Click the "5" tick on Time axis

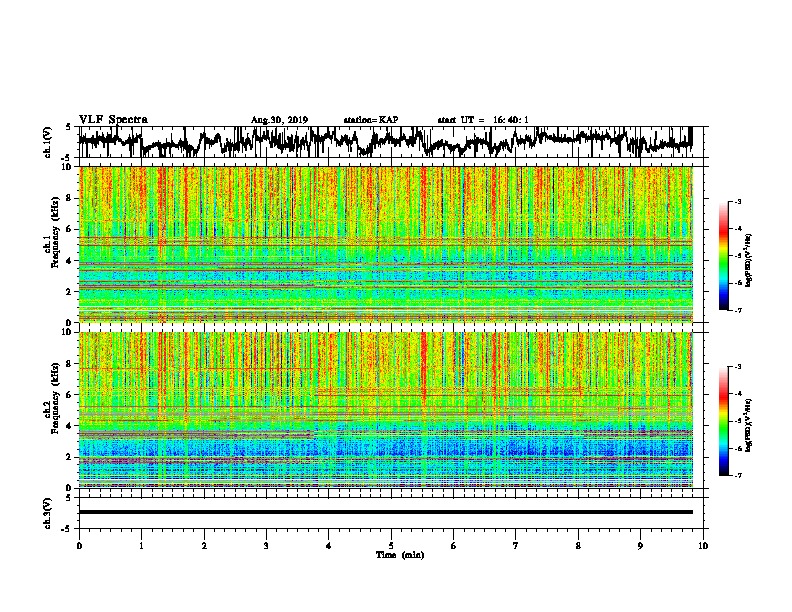[391, 546]
